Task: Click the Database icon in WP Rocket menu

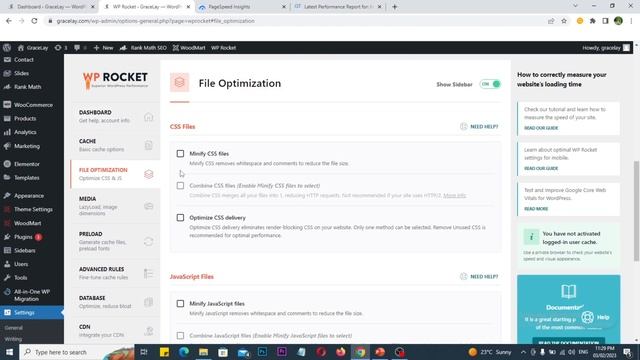Action: [x=149, y=302]
